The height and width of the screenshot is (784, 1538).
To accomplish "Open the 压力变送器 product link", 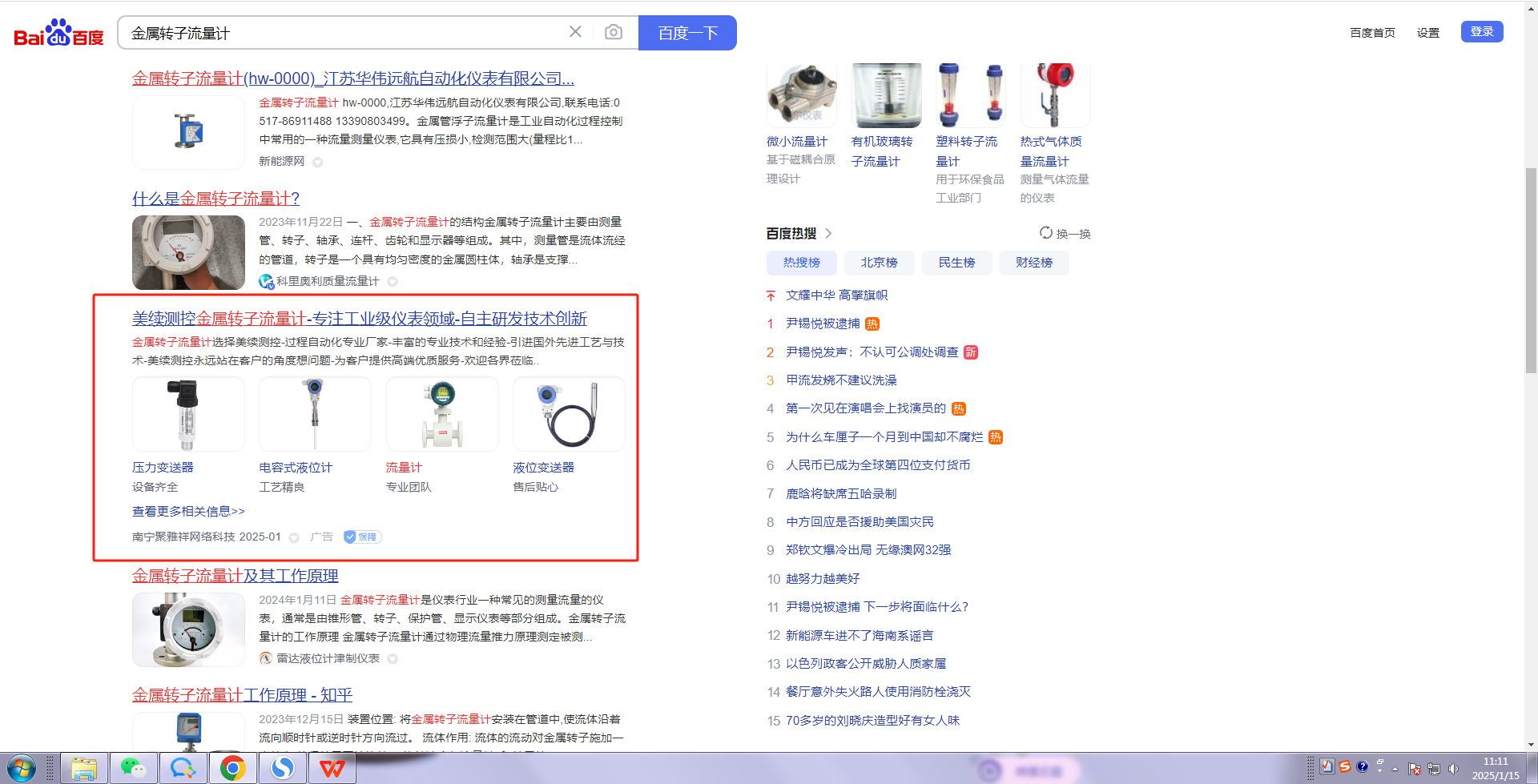I will coord(163,468).
